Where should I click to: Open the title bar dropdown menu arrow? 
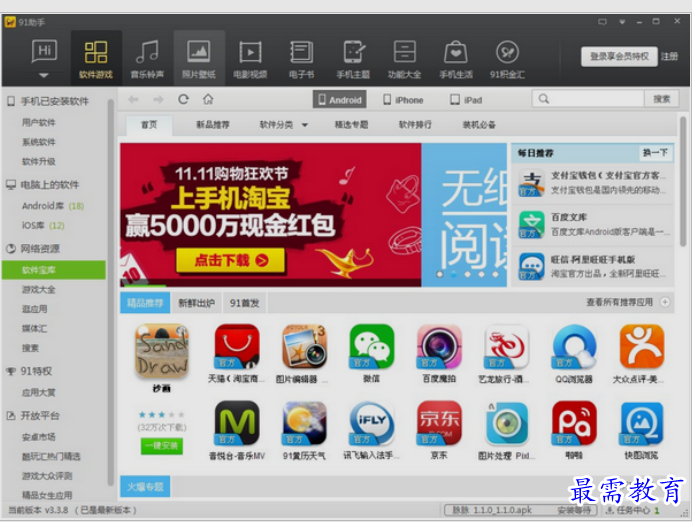[x=622, y=22]
